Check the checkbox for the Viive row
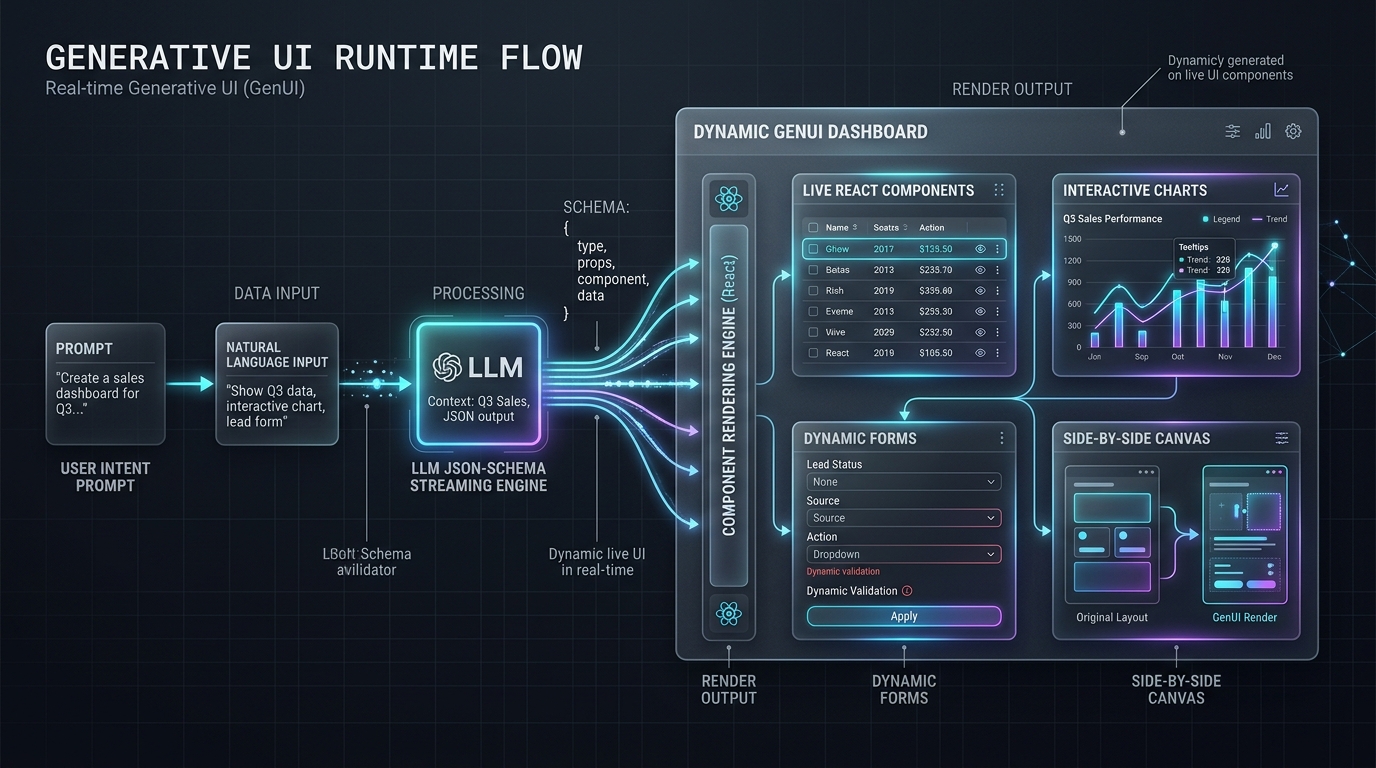This screenshot has width=1376, height=768. coord(813,332)
